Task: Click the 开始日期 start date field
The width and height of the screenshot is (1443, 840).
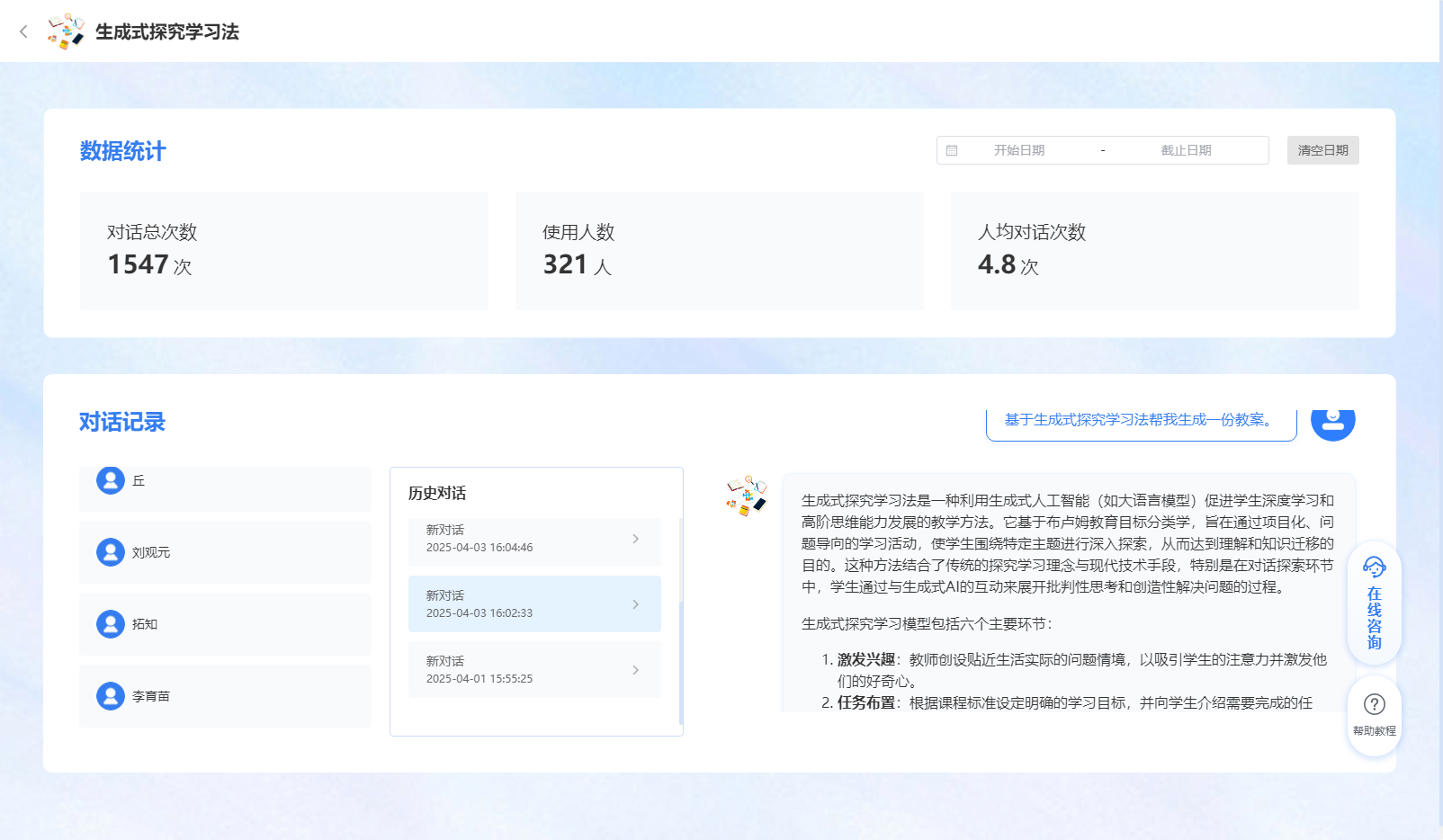Action: (x=1018, y=151)
